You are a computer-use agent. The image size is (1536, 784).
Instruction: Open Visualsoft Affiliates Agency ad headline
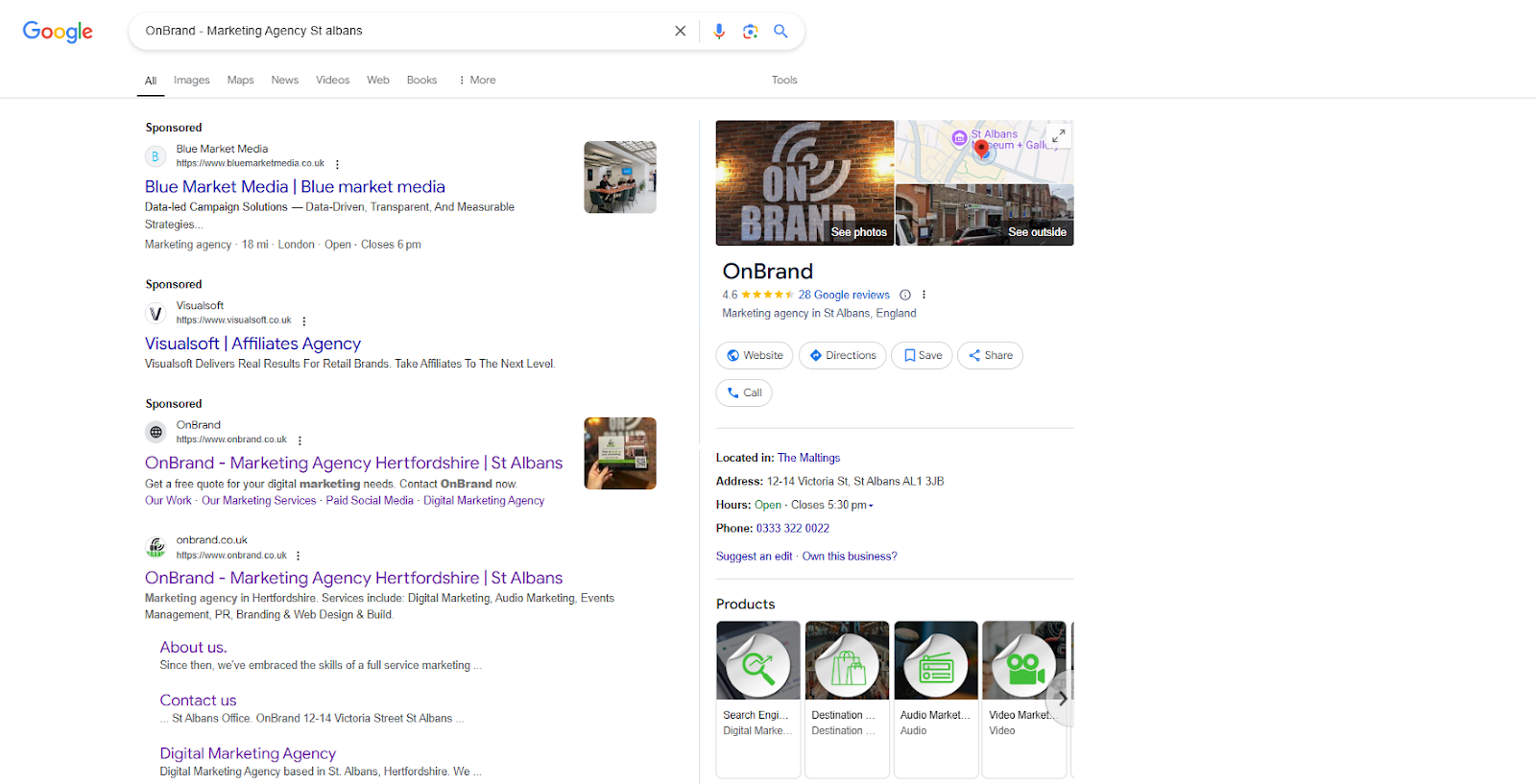[x=252, y=344]
